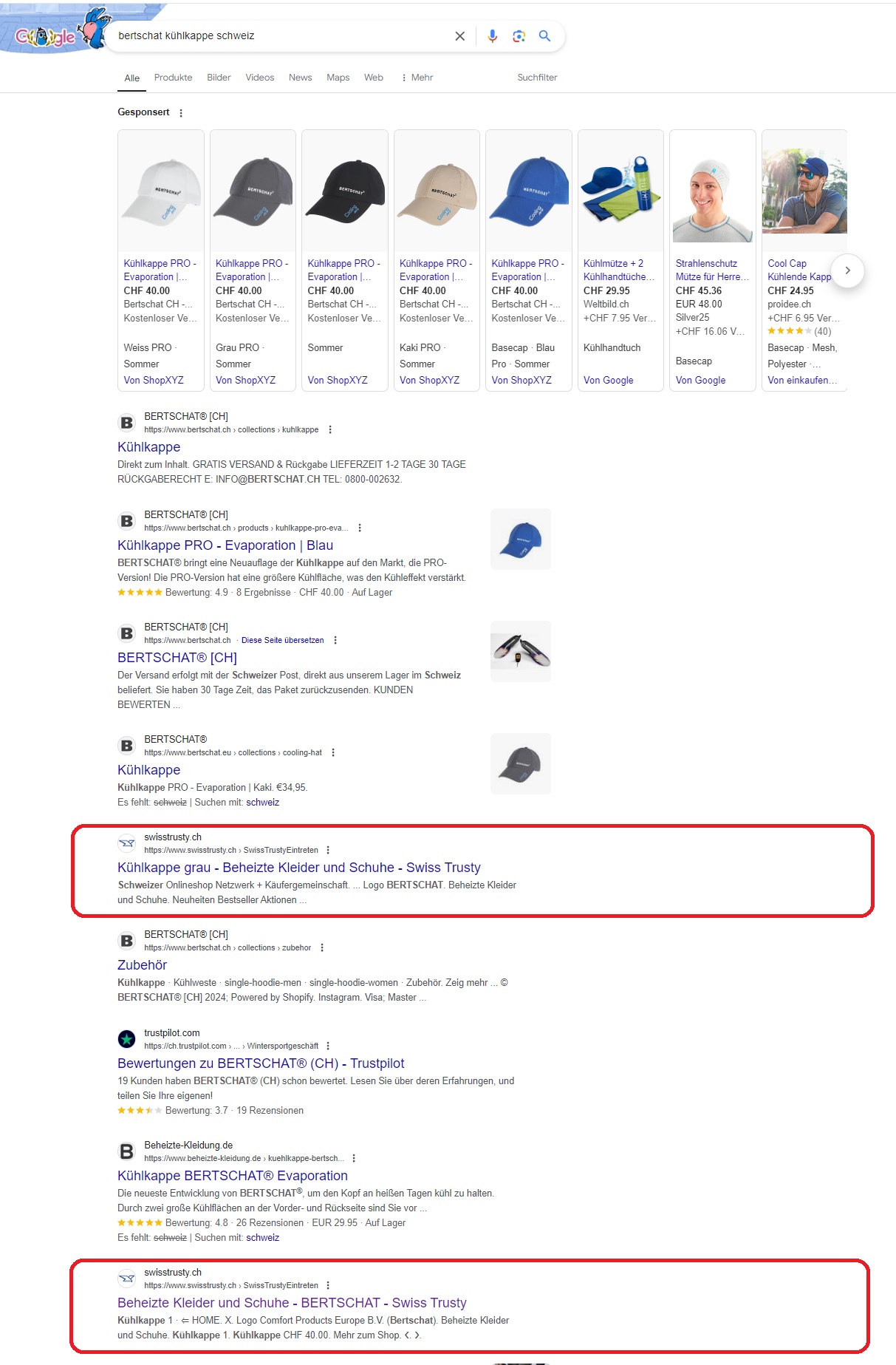Viewport: 896px width, 1365px height.
Task: Switch to the Produkte tab
Action: (173, 78)
